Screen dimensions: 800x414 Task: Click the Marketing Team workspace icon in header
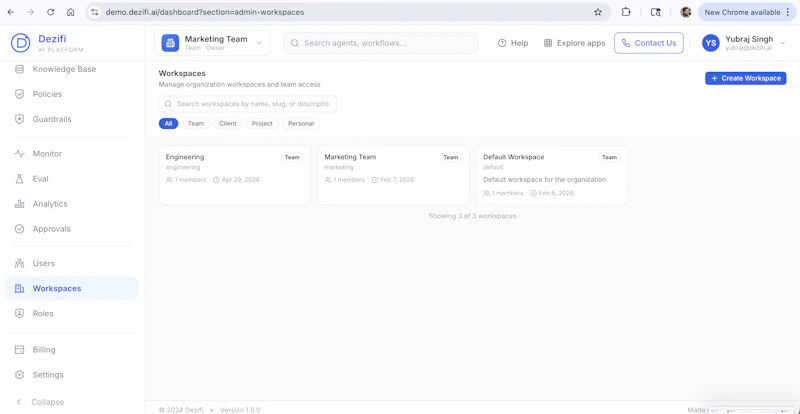[170, 43]
